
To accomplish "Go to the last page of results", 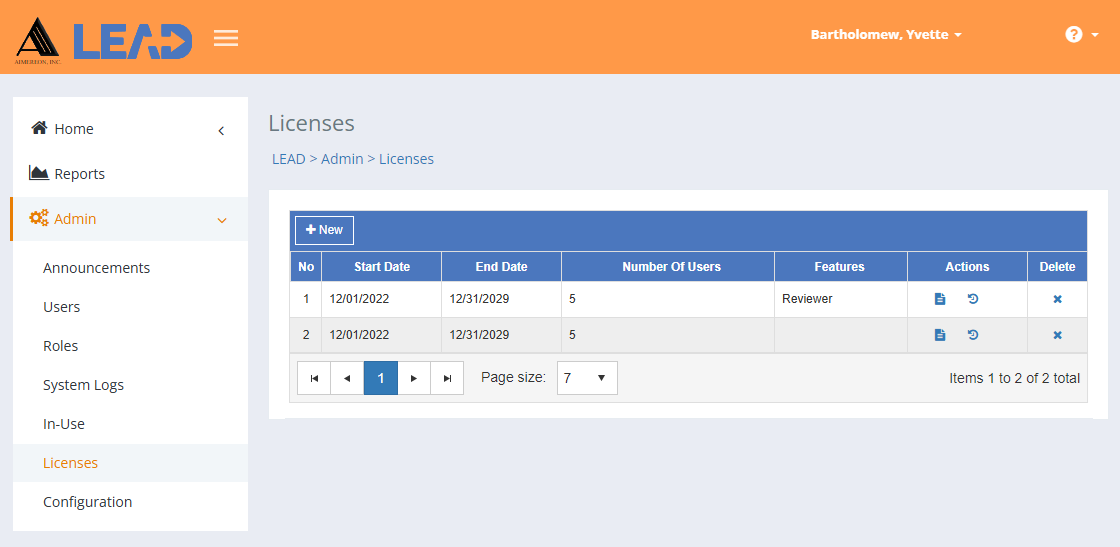I will pos(447,378).
